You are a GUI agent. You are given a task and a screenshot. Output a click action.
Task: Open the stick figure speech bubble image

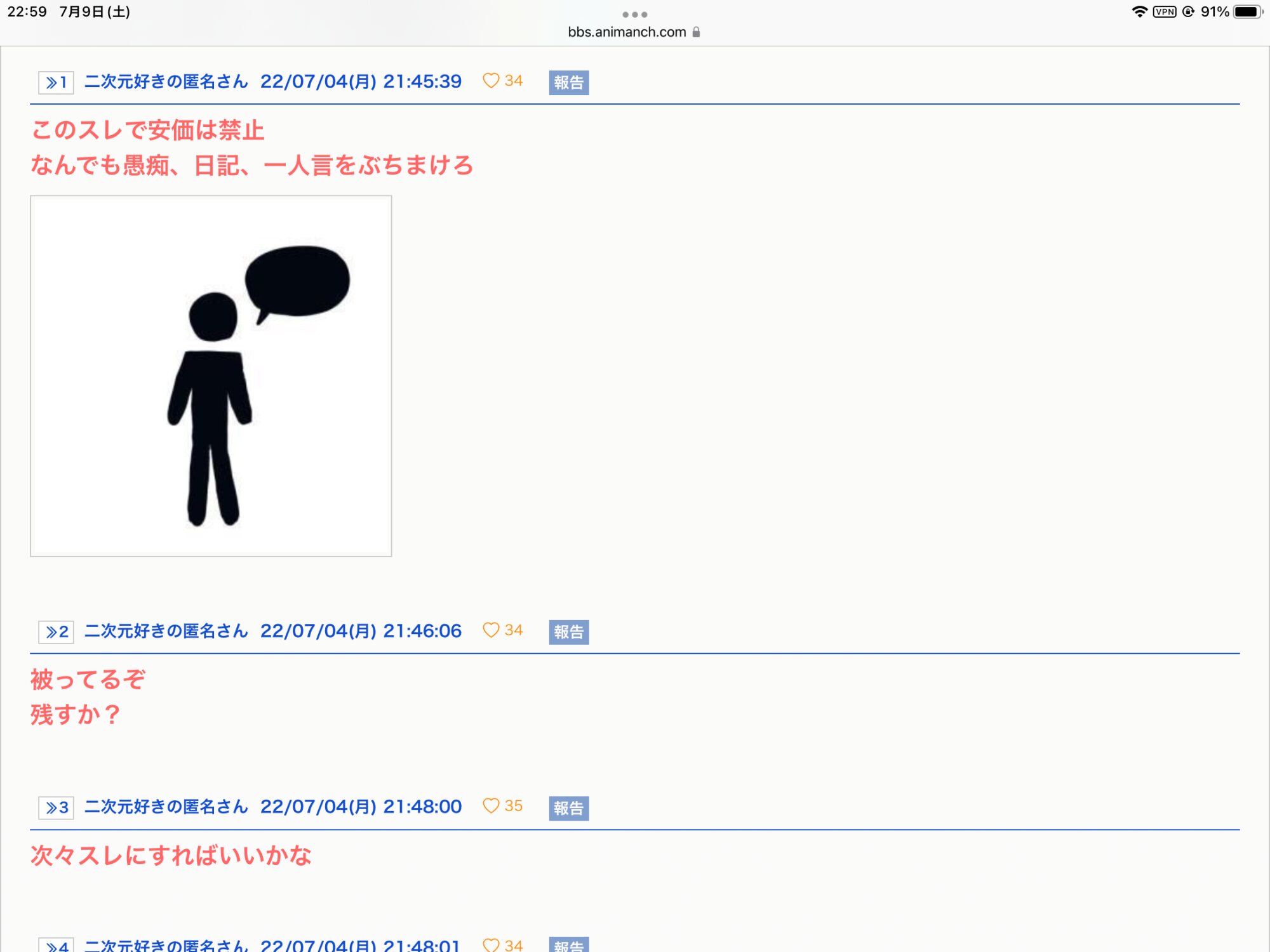click(211, 376)
